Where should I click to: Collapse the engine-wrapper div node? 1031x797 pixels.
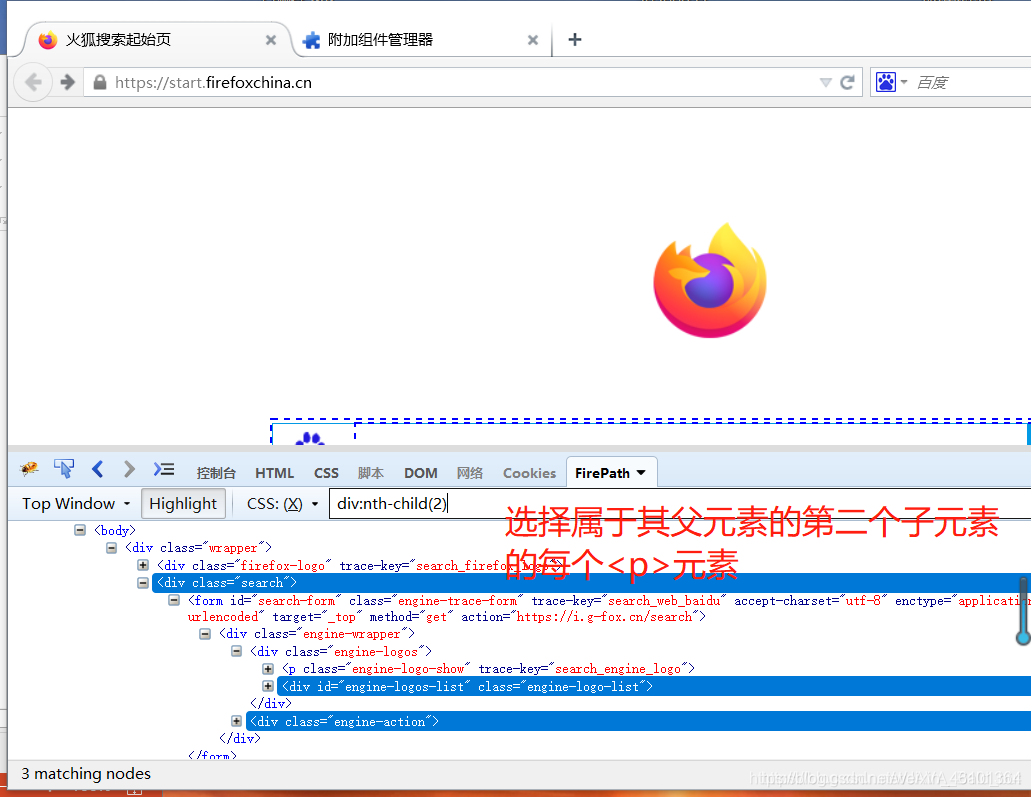pos(205,634)
